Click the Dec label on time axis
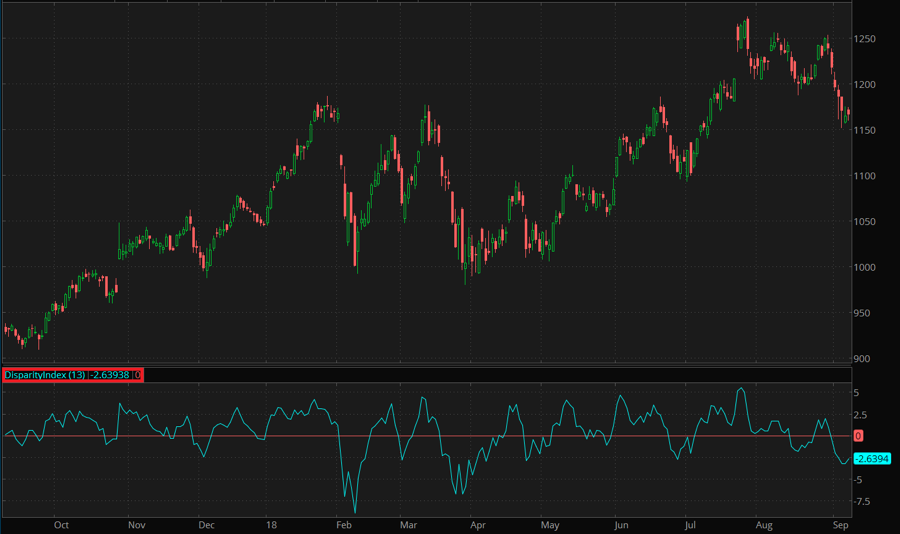 [x=206, y=524]
